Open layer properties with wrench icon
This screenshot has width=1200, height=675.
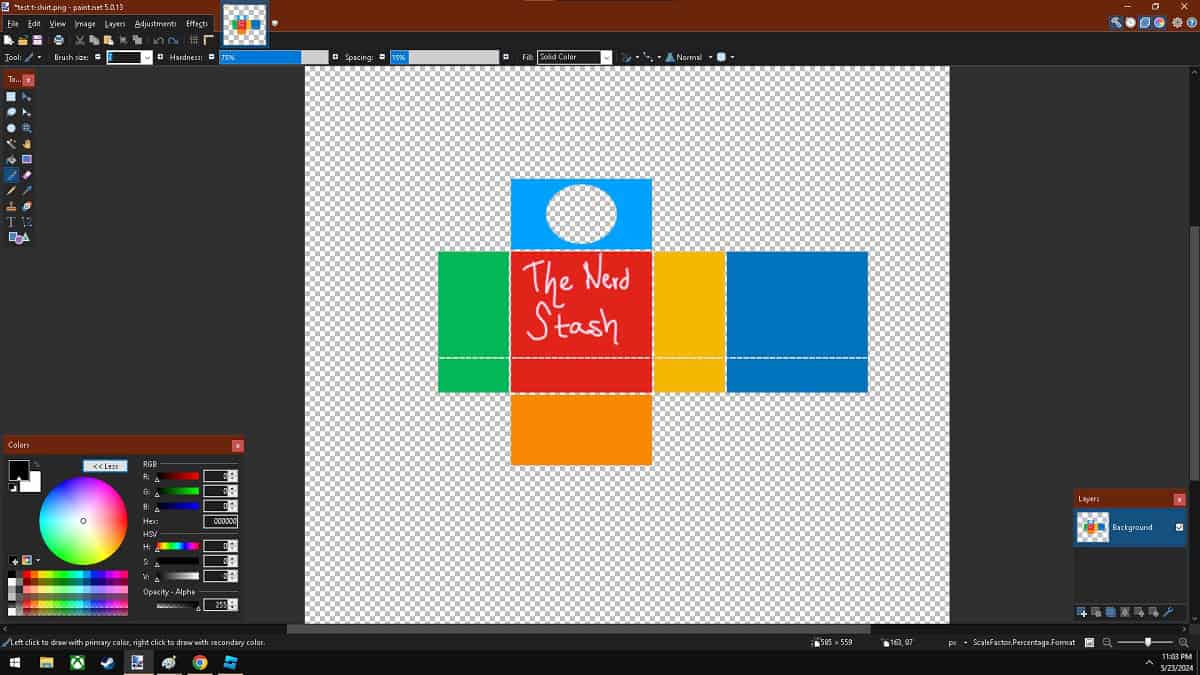pyautogui.click(x=1167, y=611)
